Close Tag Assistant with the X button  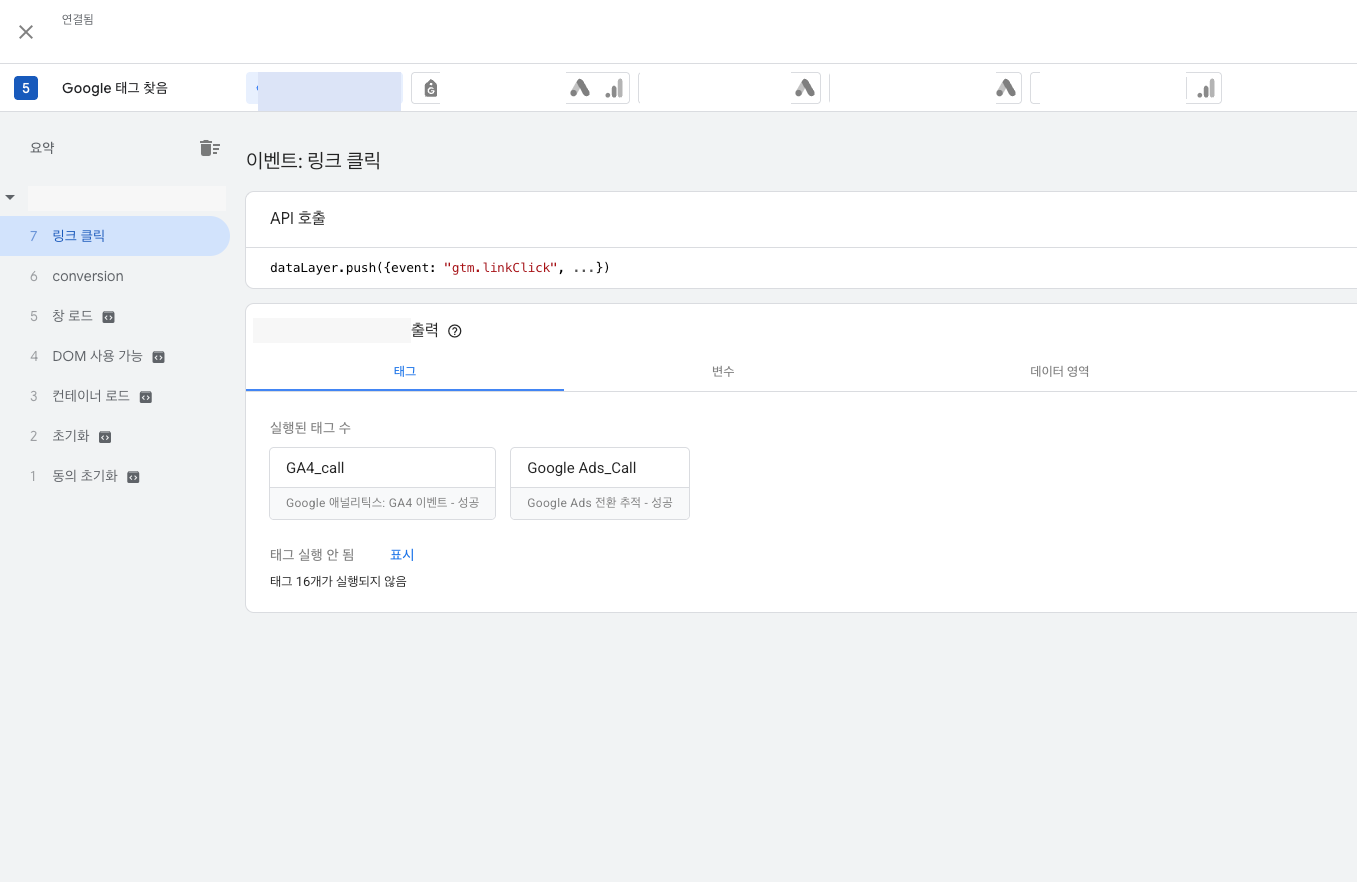[26, 32]
